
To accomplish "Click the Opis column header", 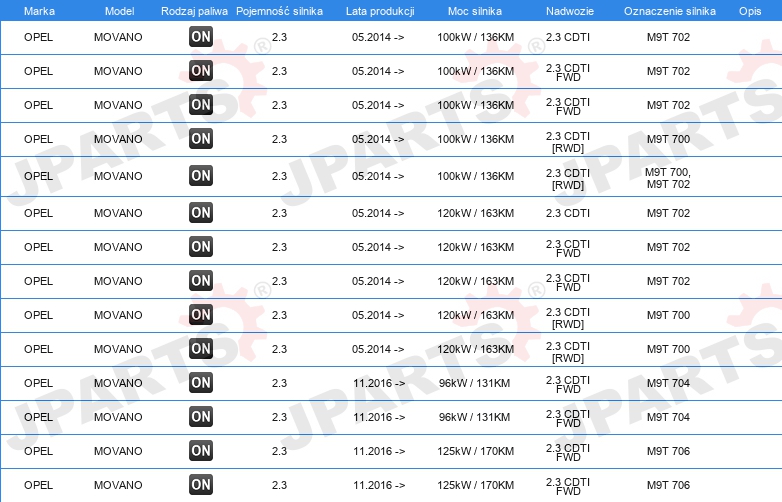I will tap(750, 11).
